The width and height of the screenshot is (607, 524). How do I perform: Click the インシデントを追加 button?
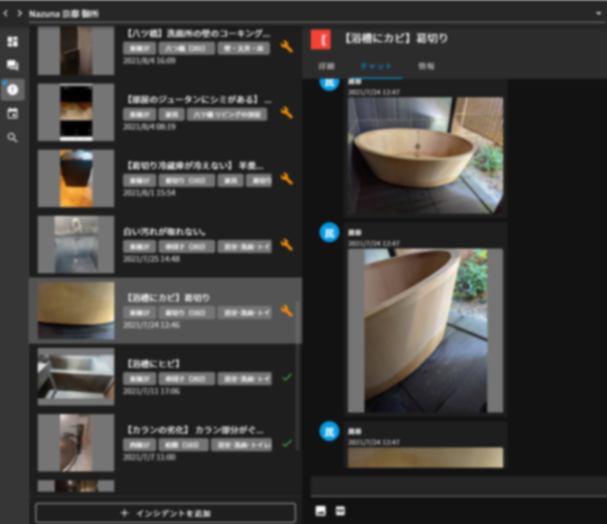[166, 513]
